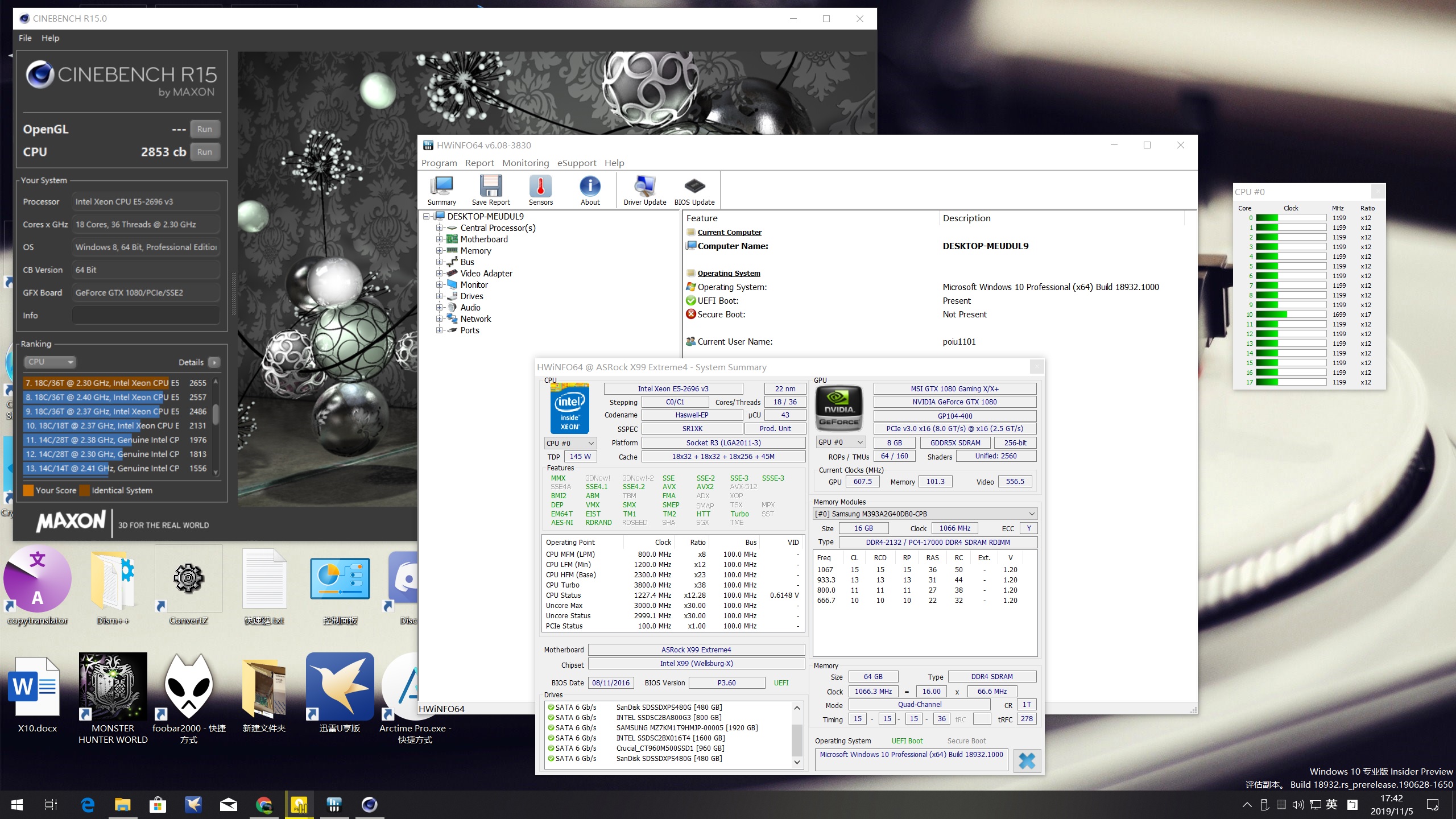This screenshot has height=819, width=1456.
Task: Select the Ports tree item
Action: 470,330
